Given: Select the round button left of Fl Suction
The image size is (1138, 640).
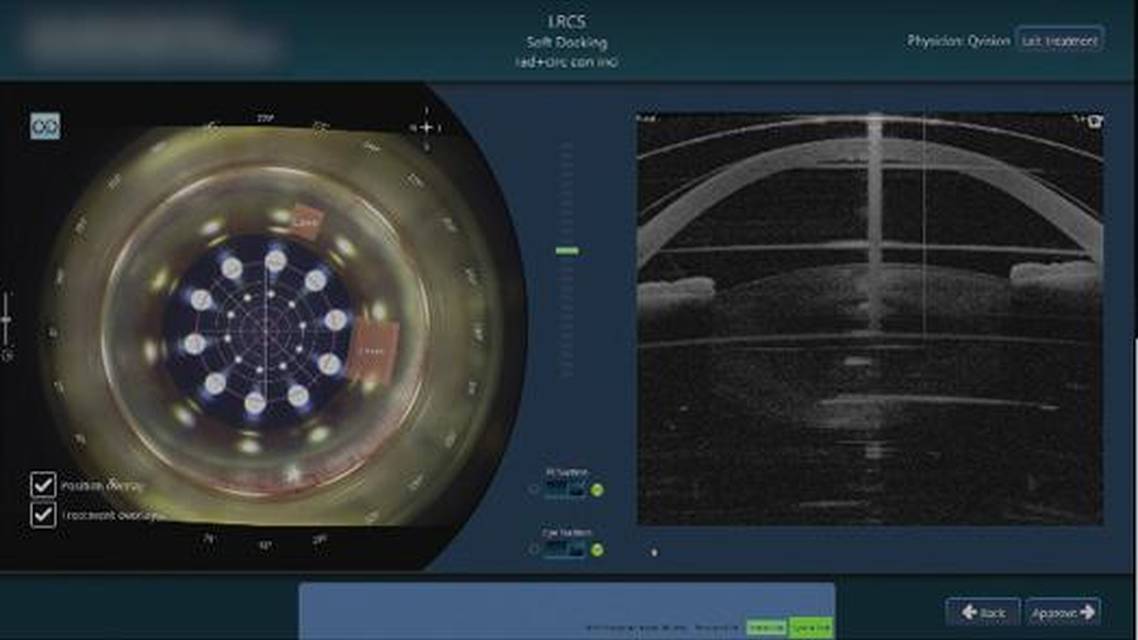Looking at the screenshot, I should click(x=534, y=490).
